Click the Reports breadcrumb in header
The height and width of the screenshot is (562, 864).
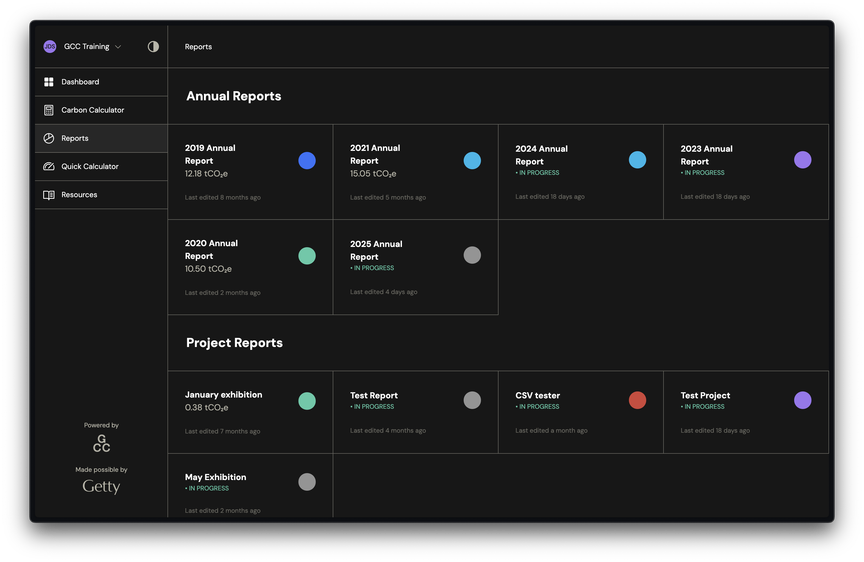[x=198, y=47]
